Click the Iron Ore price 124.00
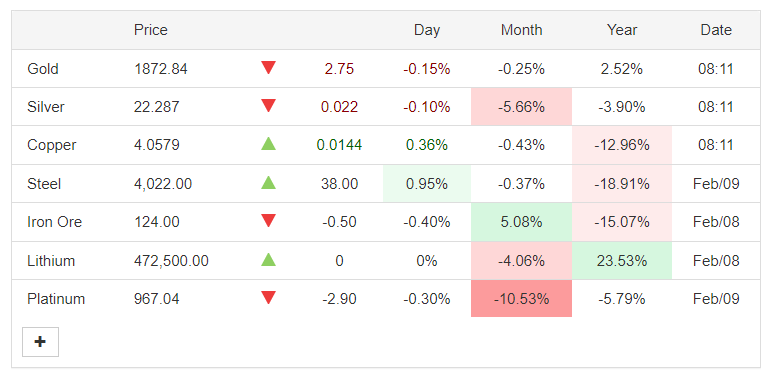The height and width of the screenshot is (378, 772). (x=157, y=222)
